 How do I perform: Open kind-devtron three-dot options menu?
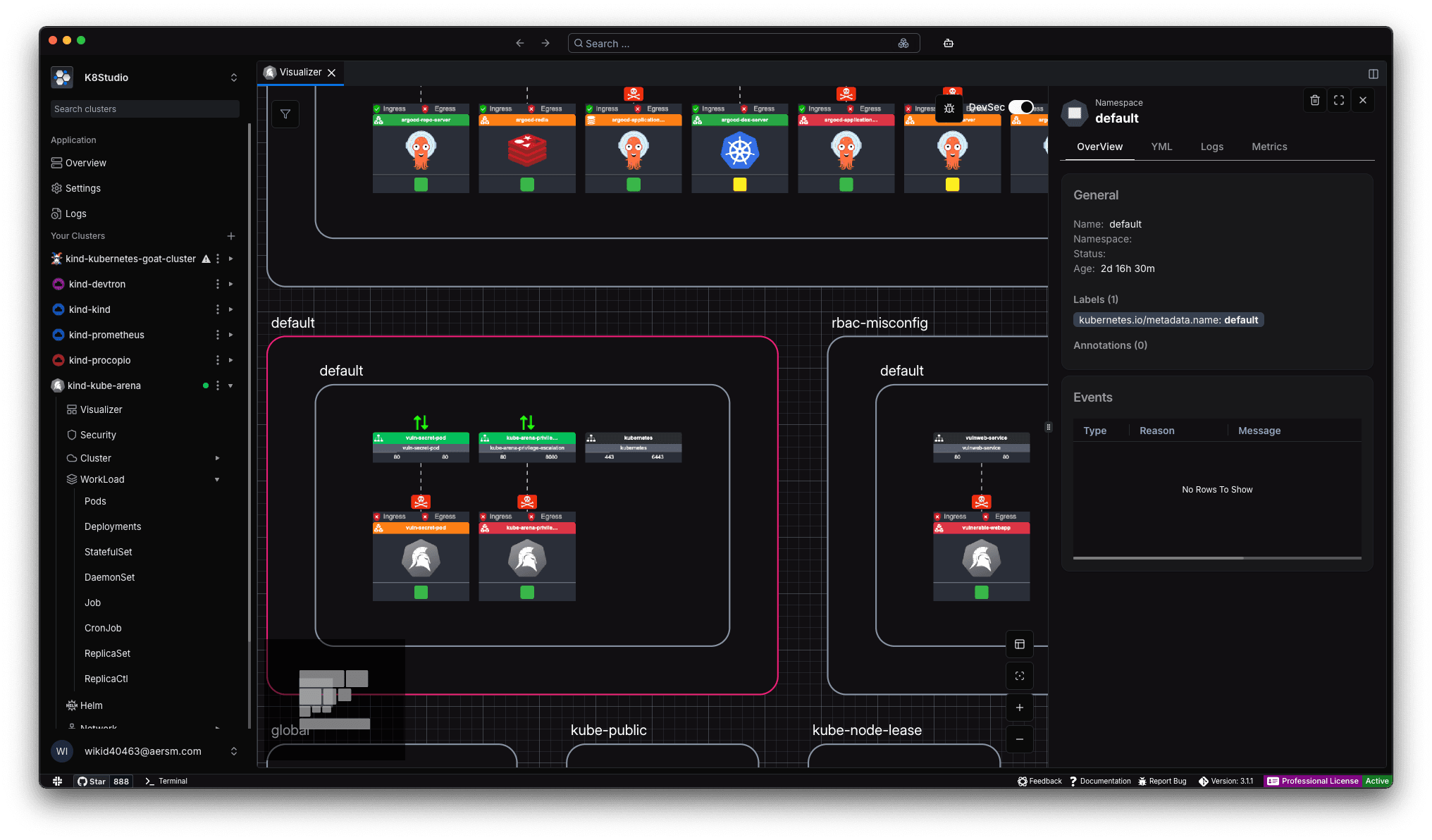pos(218,284)
